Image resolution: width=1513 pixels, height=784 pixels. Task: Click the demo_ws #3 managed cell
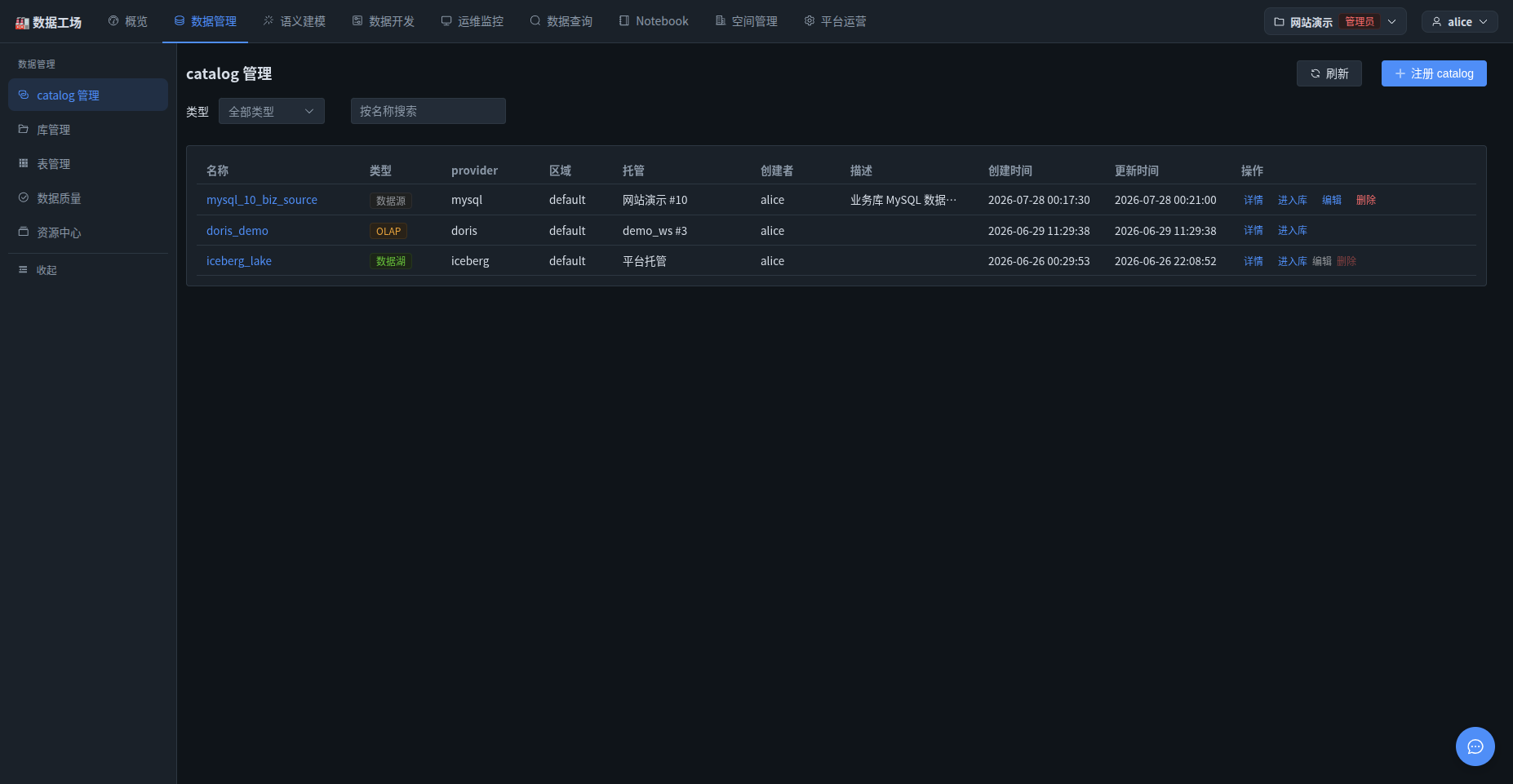click(x=655, y=231)
